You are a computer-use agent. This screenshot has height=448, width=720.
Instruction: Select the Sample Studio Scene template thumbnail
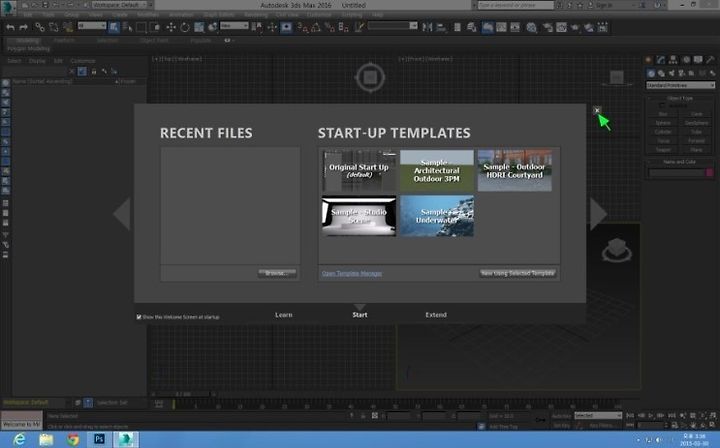359,216
